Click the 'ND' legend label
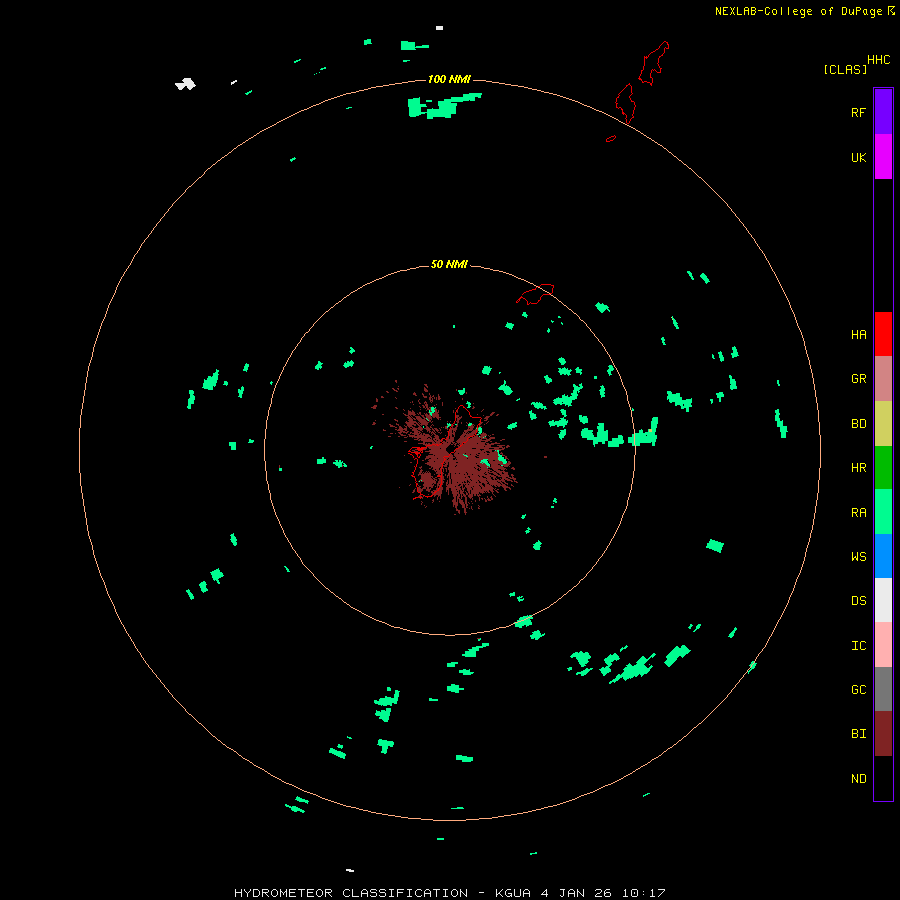Screen dimensions: 900x900 tap(858, 779)
